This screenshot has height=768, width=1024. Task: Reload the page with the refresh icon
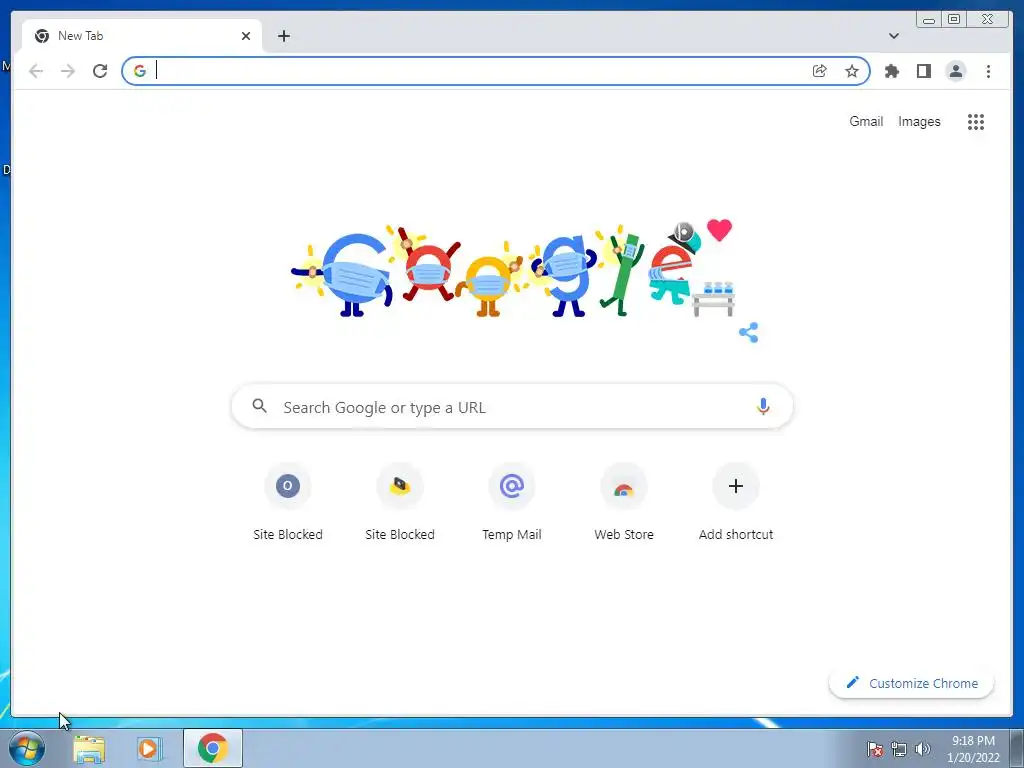click(100, 71)
